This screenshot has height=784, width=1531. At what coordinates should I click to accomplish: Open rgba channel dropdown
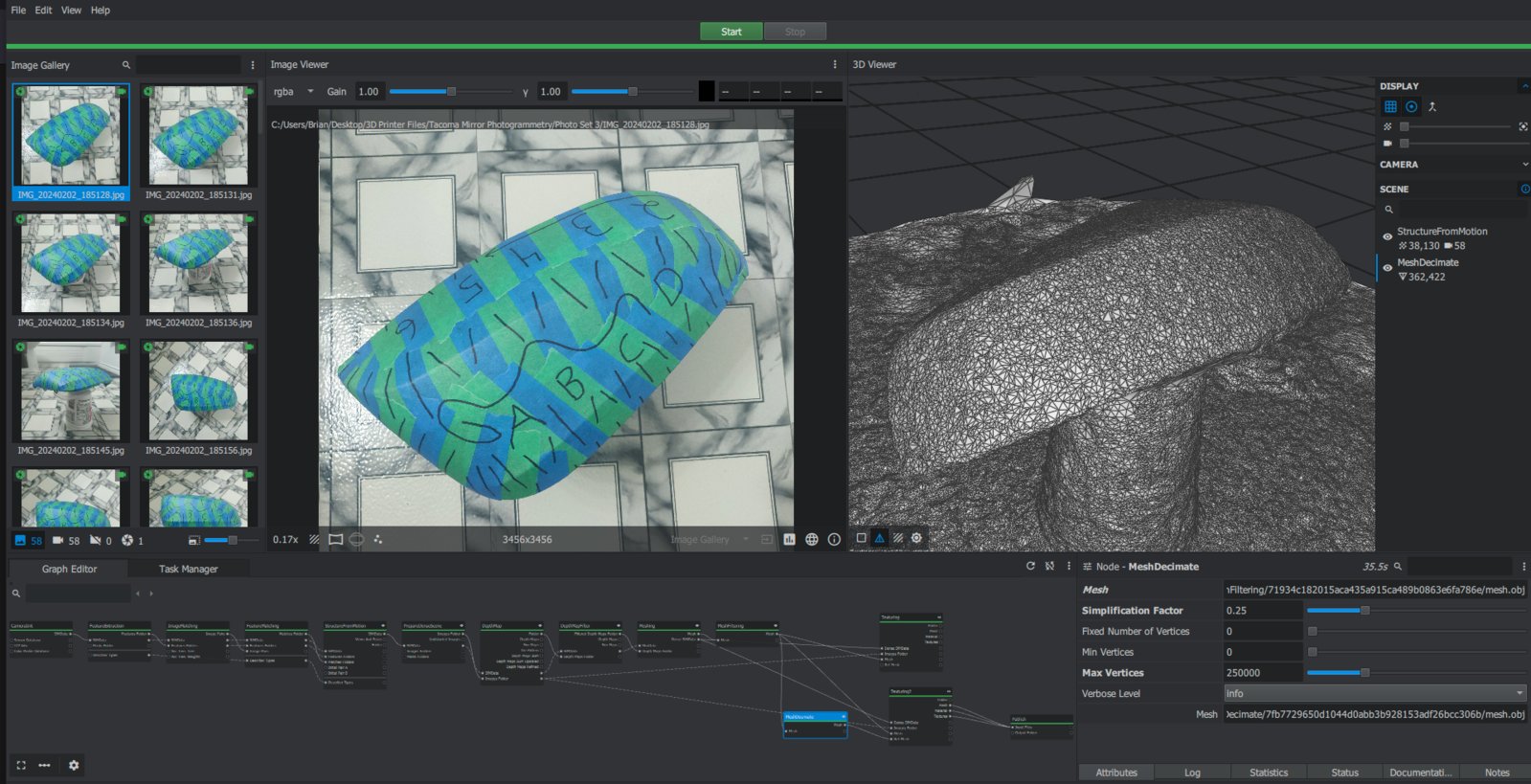tap(293, 92)
